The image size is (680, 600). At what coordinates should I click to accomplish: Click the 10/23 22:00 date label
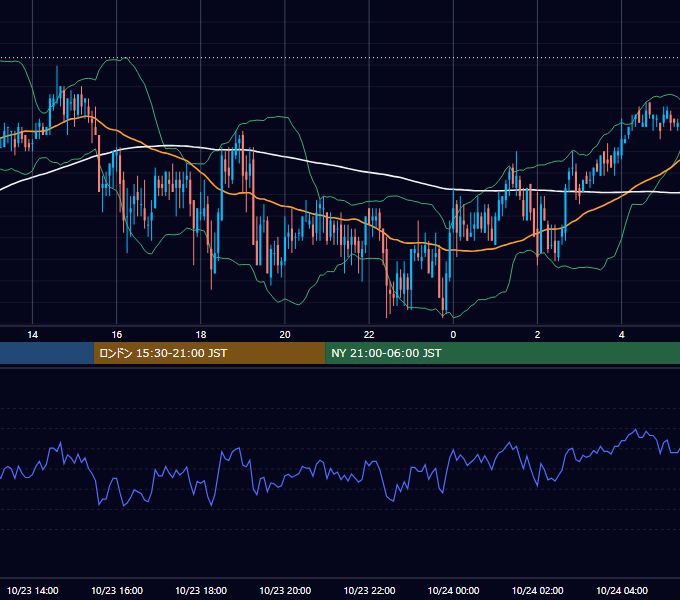pyautogui.click(x=369, y=590)
